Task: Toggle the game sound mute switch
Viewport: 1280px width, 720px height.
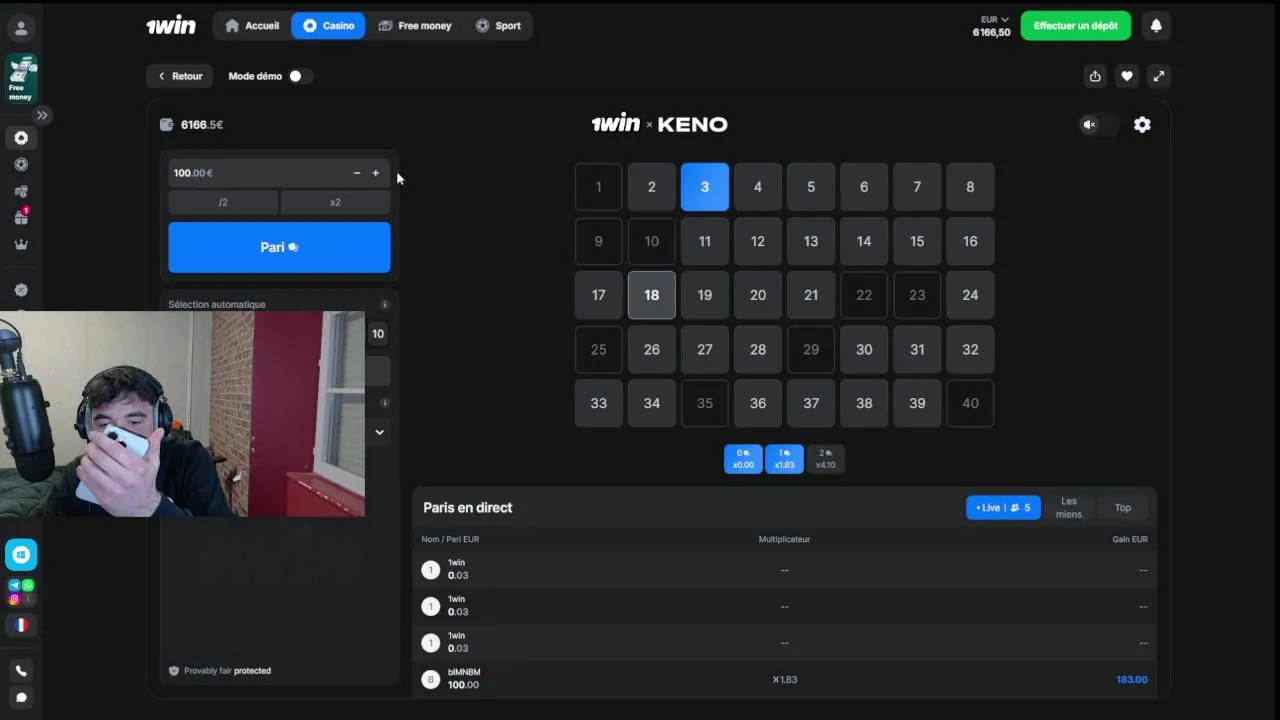Action: [1097, 125]
